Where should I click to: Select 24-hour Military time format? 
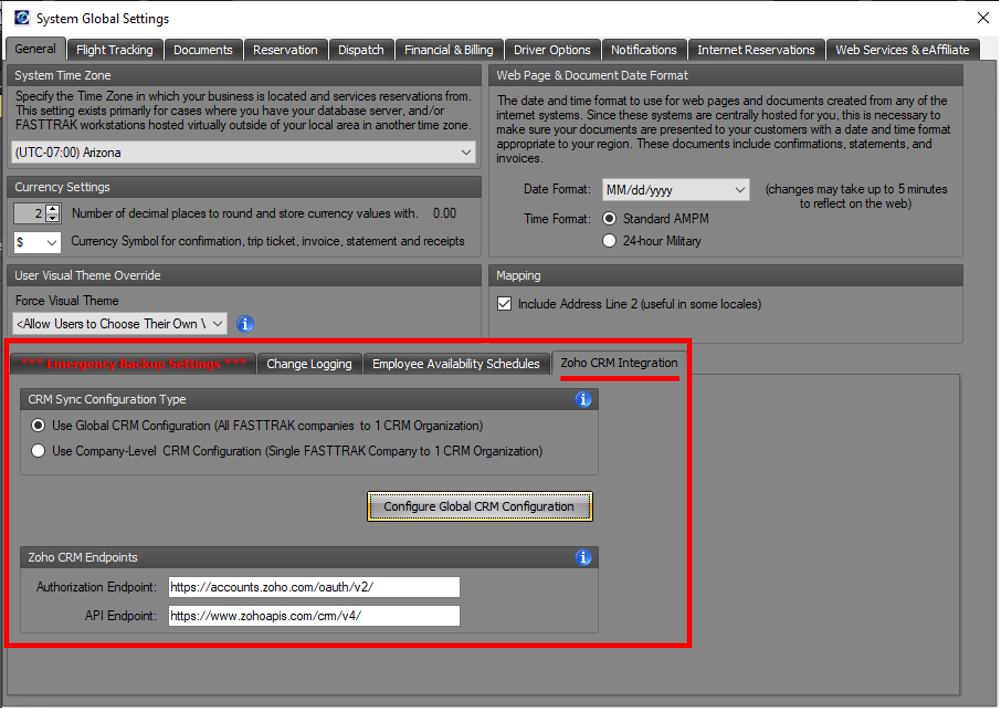[x=609, y=241]
